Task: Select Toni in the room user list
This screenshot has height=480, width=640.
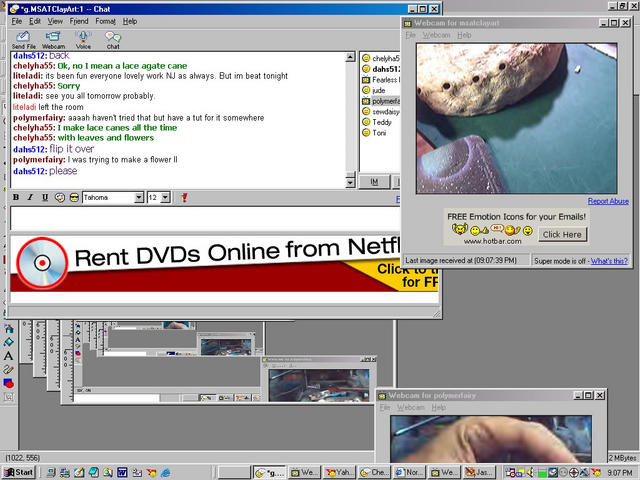Action: tap(374, 133)
